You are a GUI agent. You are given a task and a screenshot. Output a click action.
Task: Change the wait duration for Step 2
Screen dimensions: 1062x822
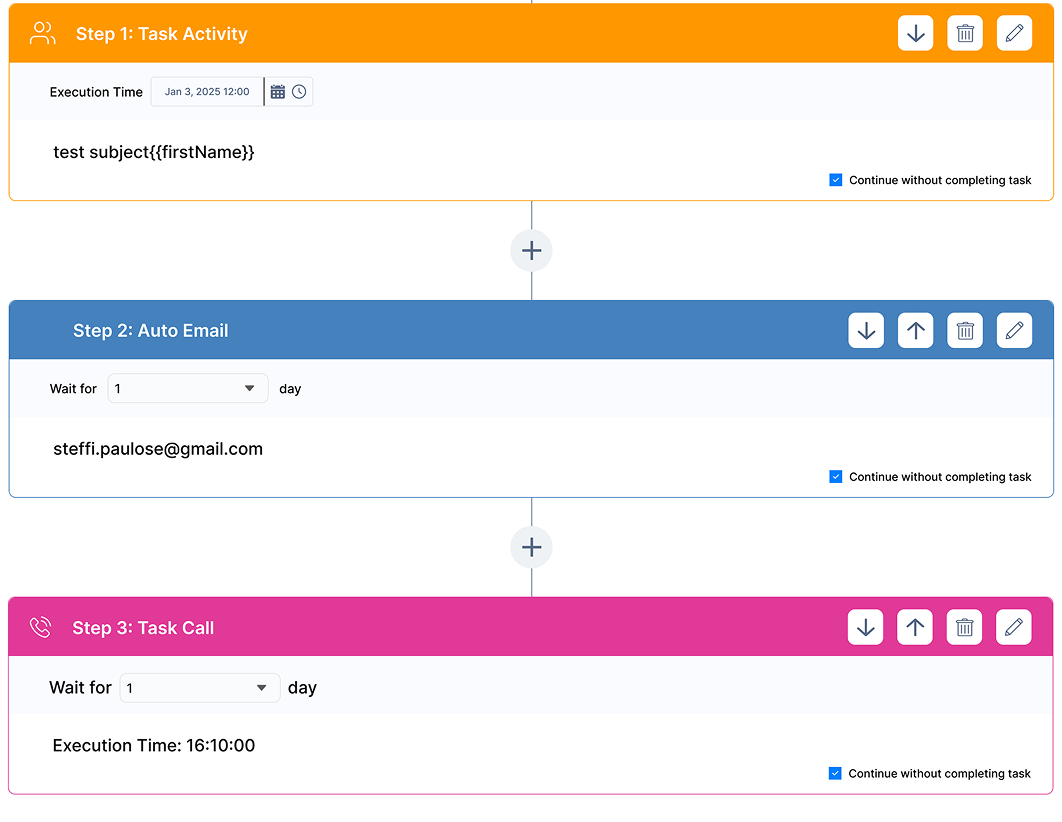[187, 388]
